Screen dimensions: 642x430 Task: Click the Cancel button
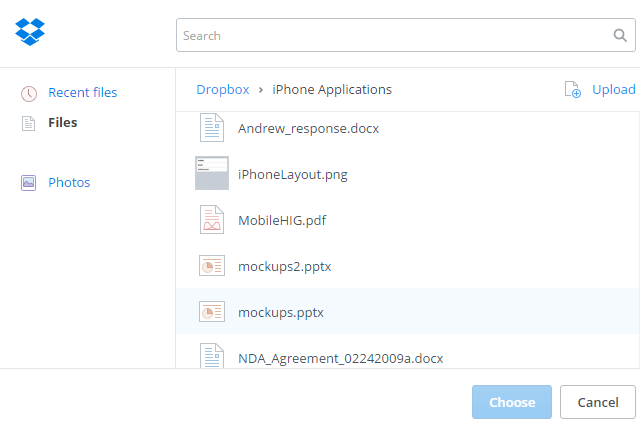(598, 402)
